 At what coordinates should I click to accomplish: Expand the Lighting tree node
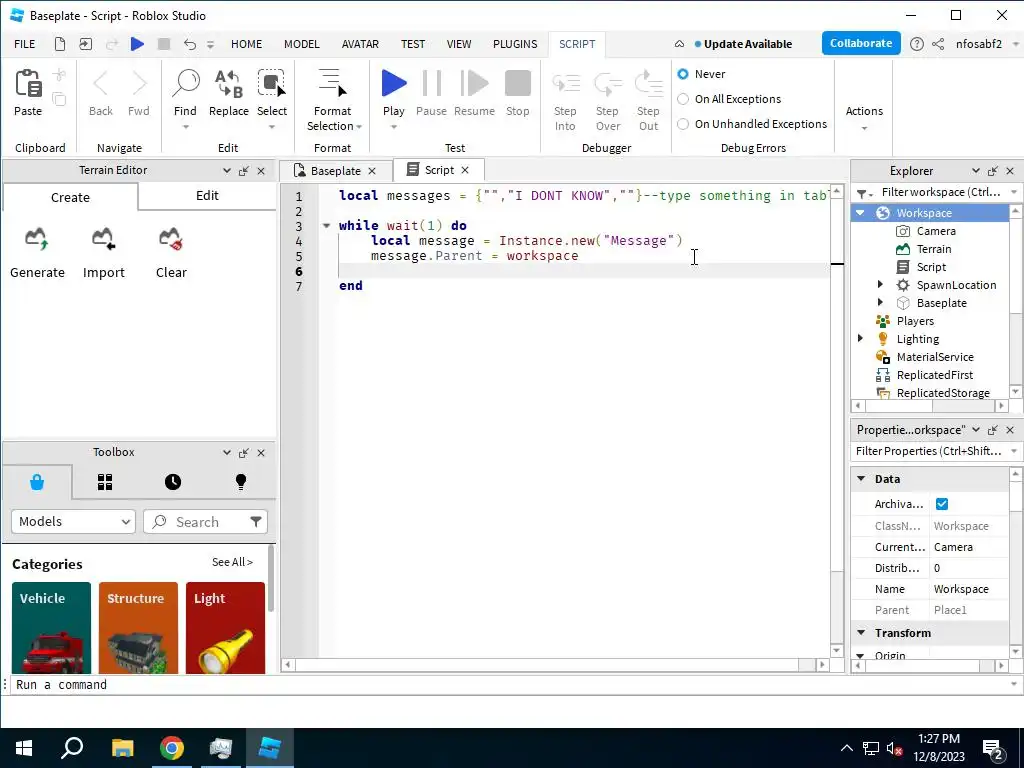coord(860,338)
